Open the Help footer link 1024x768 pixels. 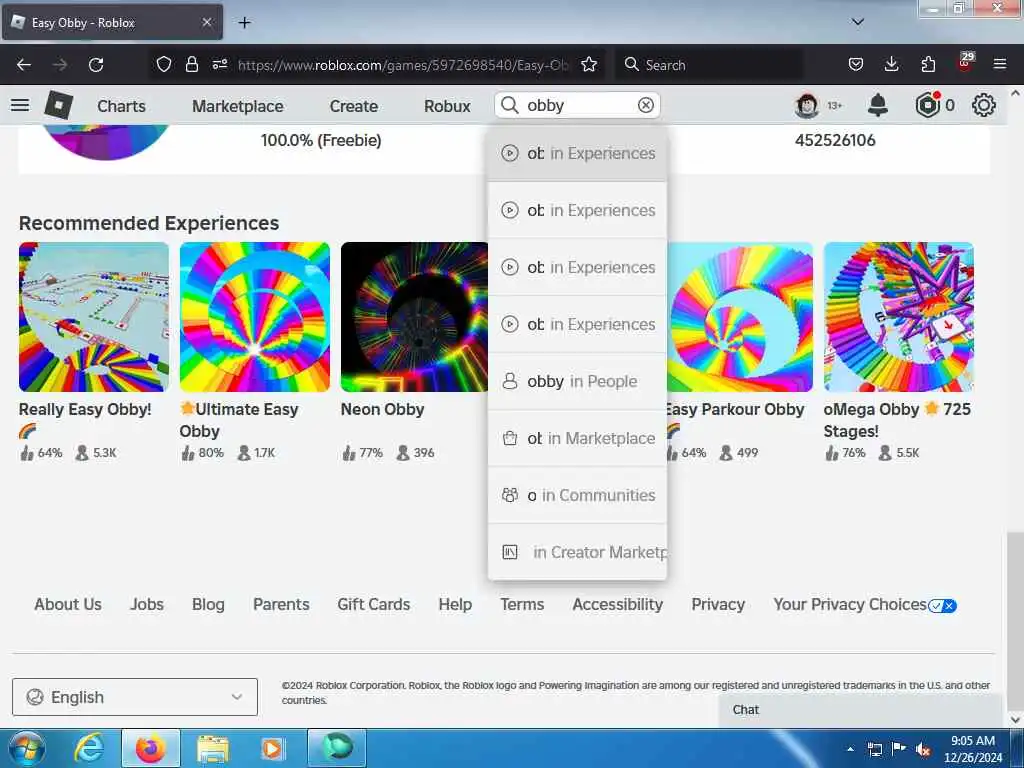[x=455, y=605]
